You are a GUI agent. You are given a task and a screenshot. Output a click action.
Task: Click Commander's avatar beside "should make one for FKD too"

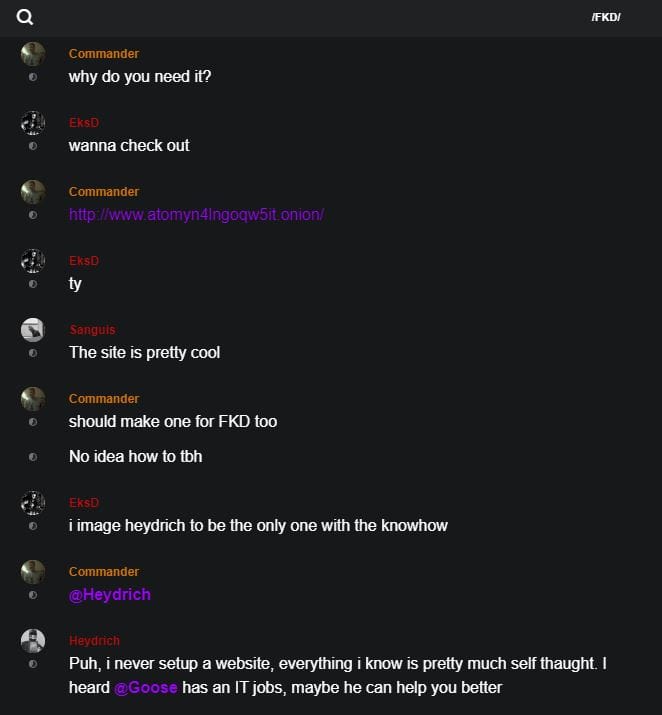pyautogui.click(x=33, y=399)
